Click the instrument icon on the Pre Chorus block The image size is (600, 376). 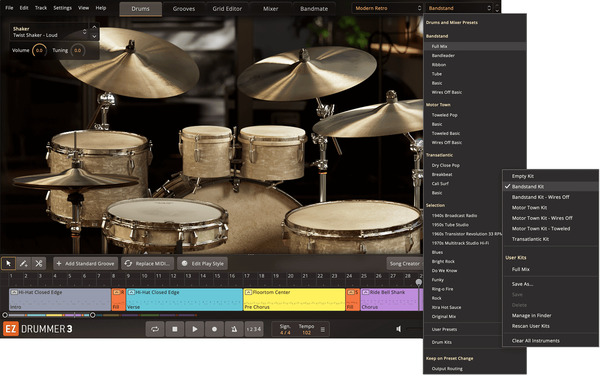[x=248, y=292]
